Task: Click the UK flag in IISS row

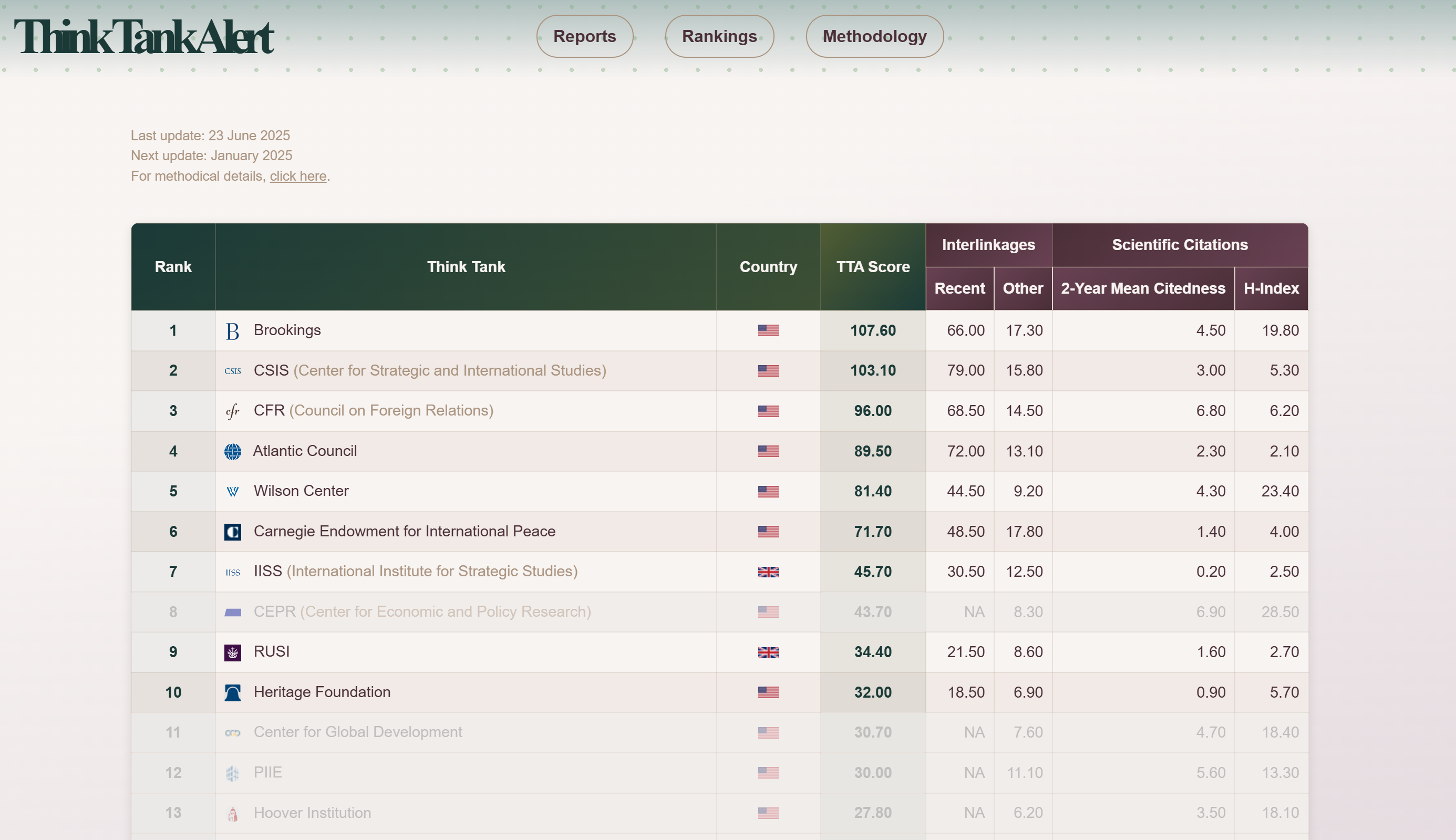Action: pos(768,572)
